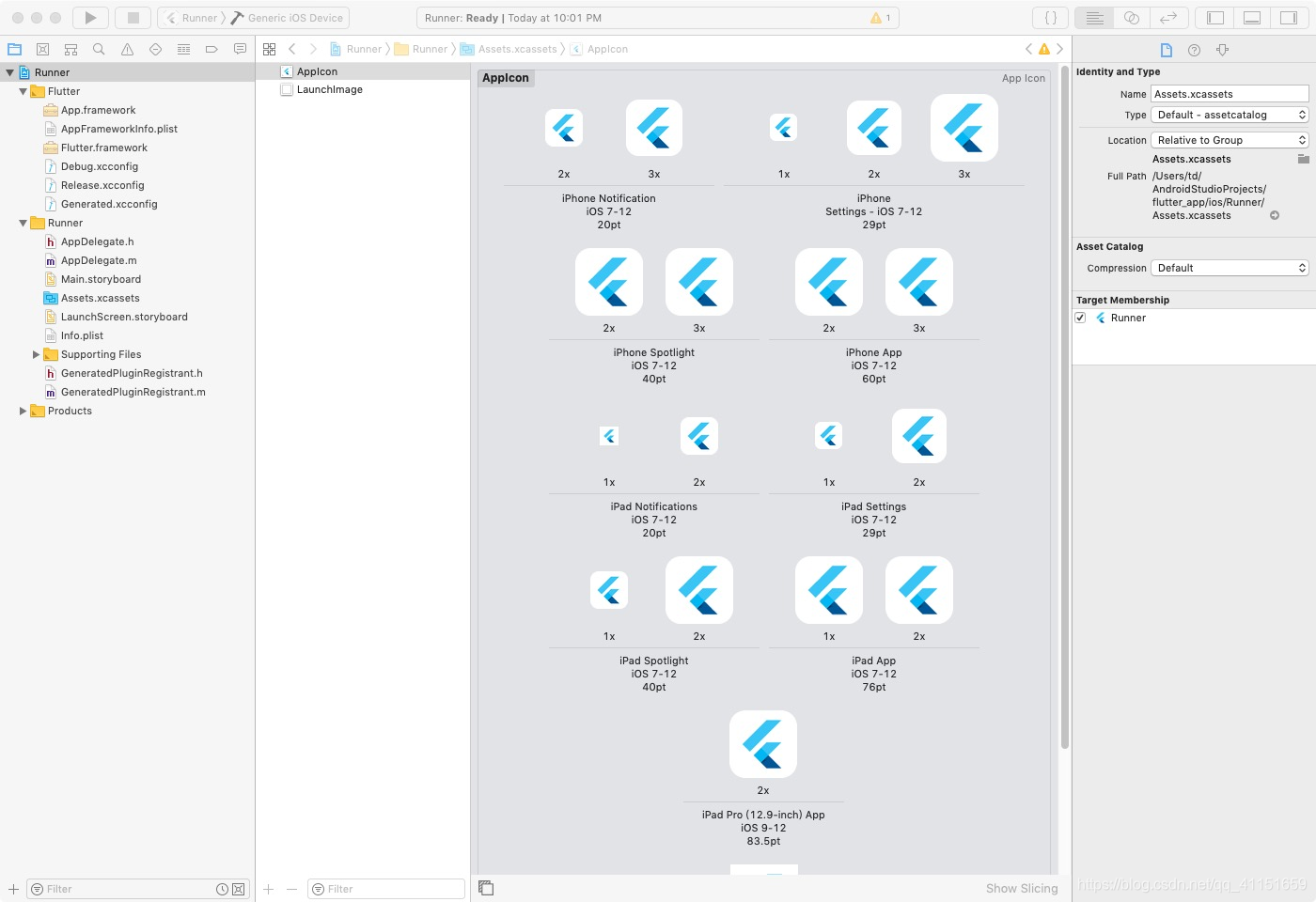Open the Location dropdown (Relative to Group)
Viewport: 1316px width, 902px height.
pyautogui.click(x=1230, y=140)
